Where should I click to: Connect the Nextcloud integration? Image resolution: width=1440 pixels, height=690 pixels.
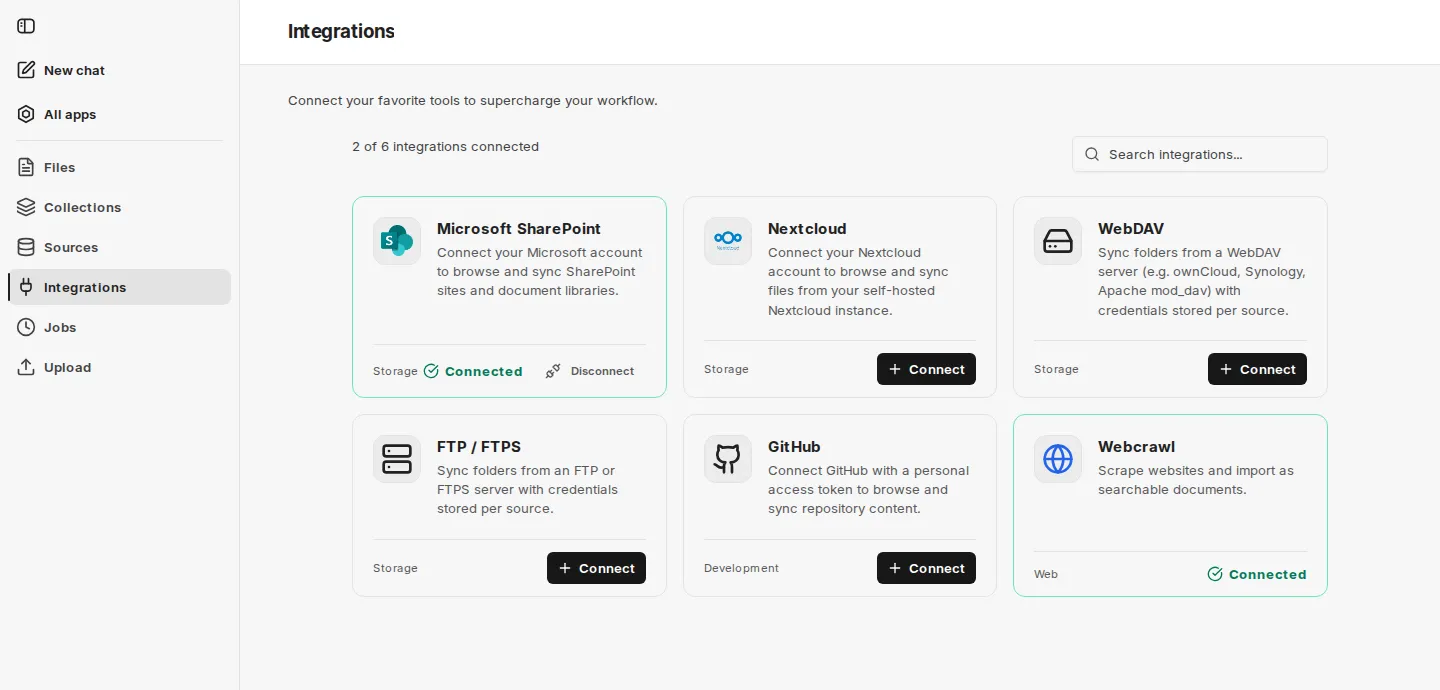926,369
